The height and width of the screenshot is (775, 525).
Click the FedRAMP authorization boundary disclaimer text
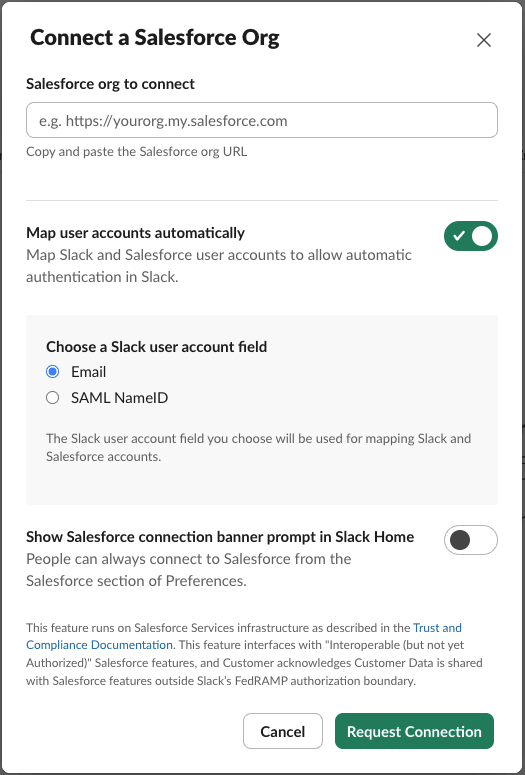[x=254, y=654]
